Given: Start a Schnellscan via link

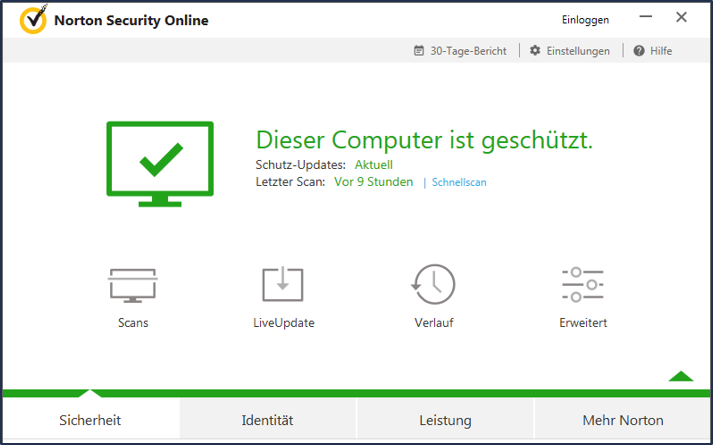Looking at the screenshot, I should [x=459, y=182].
